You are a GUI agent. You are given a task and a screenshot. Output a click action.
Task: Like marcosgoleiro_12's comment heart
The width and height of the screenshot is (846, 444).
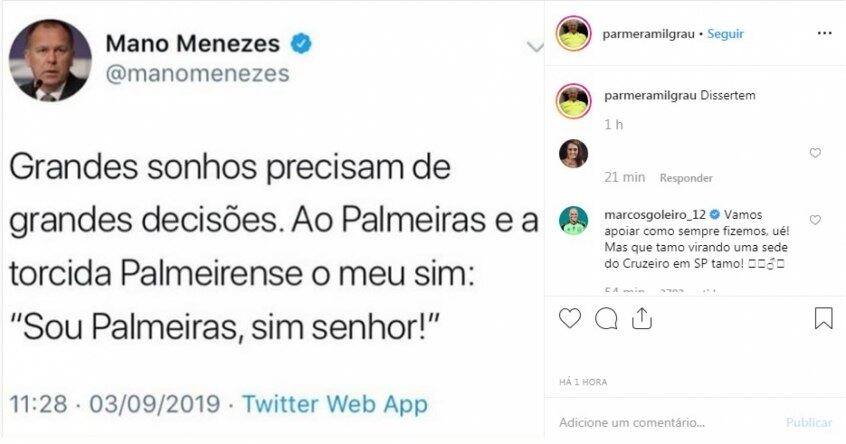click(815, 220)
